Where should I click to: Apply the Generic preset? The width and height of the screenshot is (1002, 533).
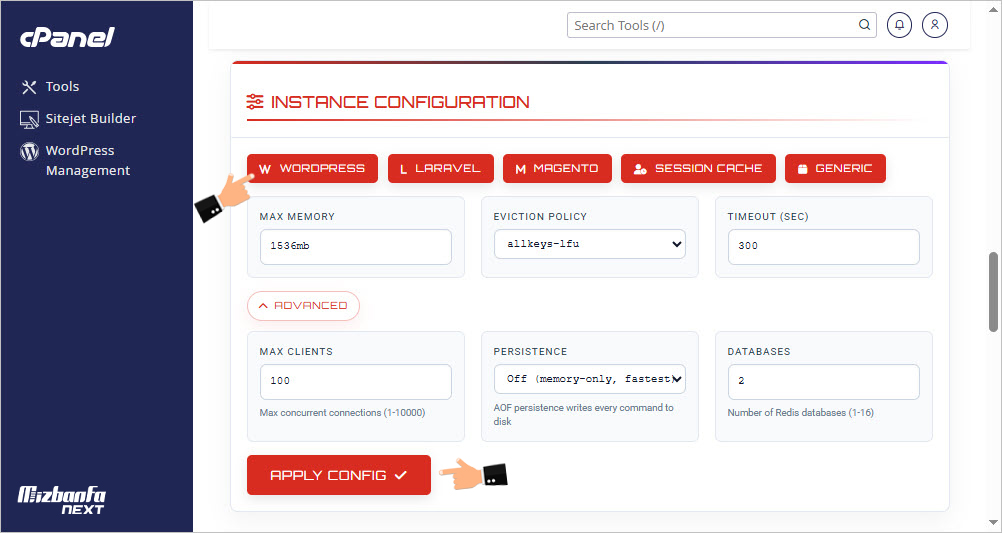tap(835, 169)
